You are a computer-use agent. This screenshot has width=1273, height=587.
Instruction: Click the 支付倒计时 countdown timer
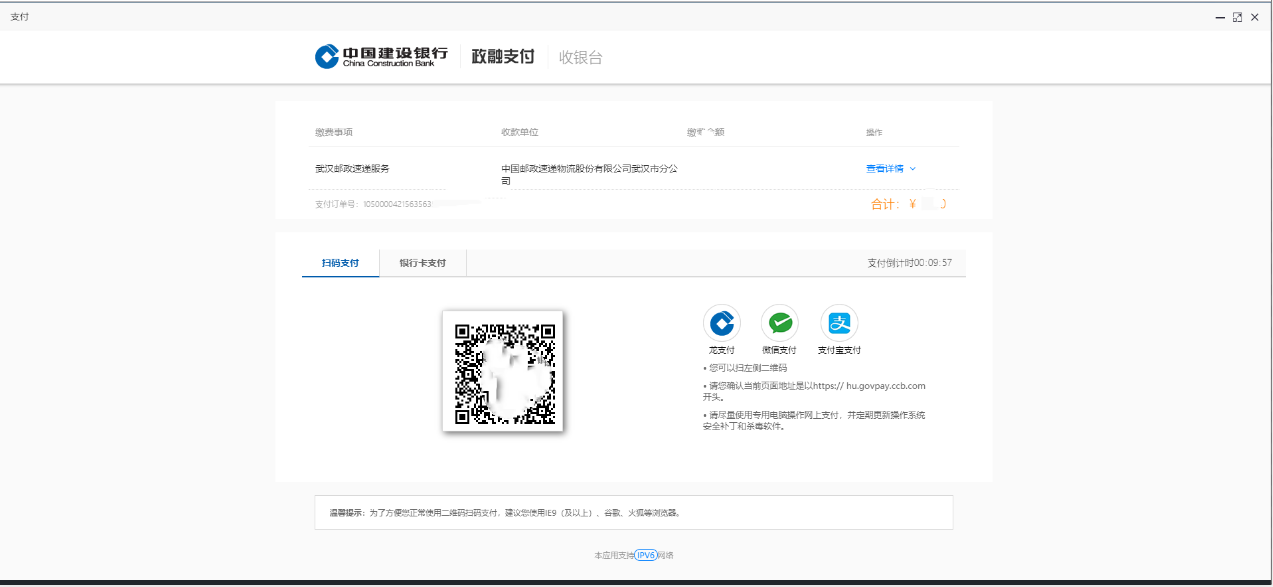[x=910, y=263]
